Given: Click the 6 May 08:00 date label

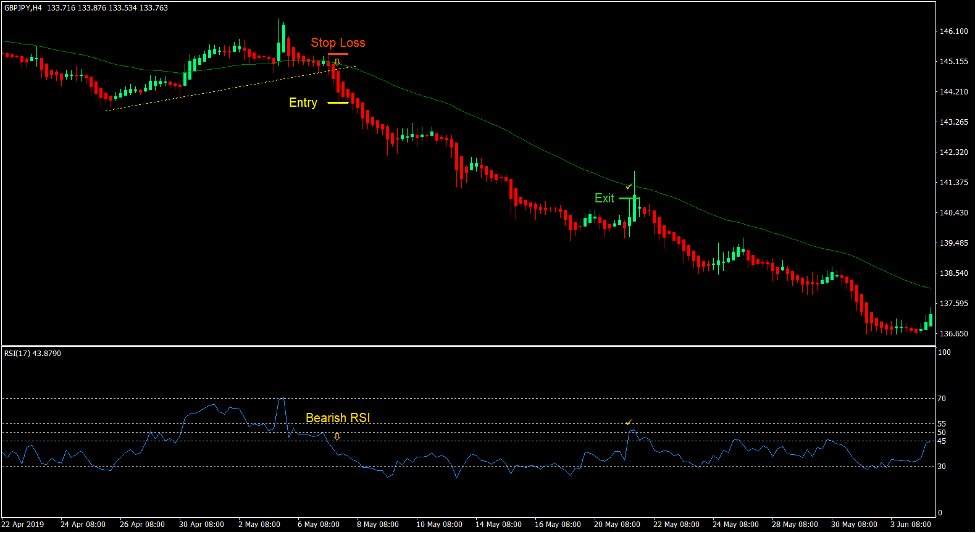Looking at the screenshot, I should [x=325, y=524].
